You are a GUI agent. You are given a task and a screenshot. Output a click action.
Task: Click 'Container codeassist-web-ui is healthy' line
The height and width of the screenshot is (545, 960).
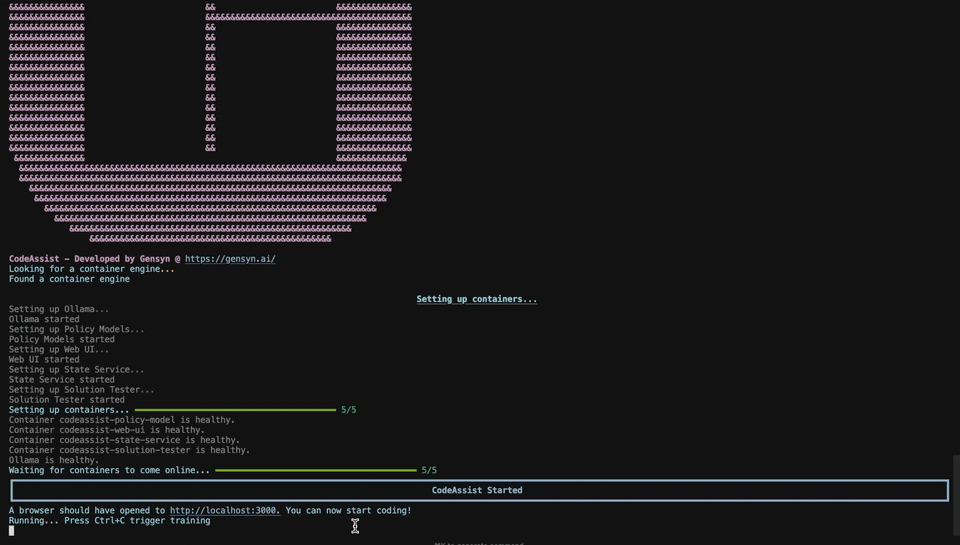pos(107,430)
